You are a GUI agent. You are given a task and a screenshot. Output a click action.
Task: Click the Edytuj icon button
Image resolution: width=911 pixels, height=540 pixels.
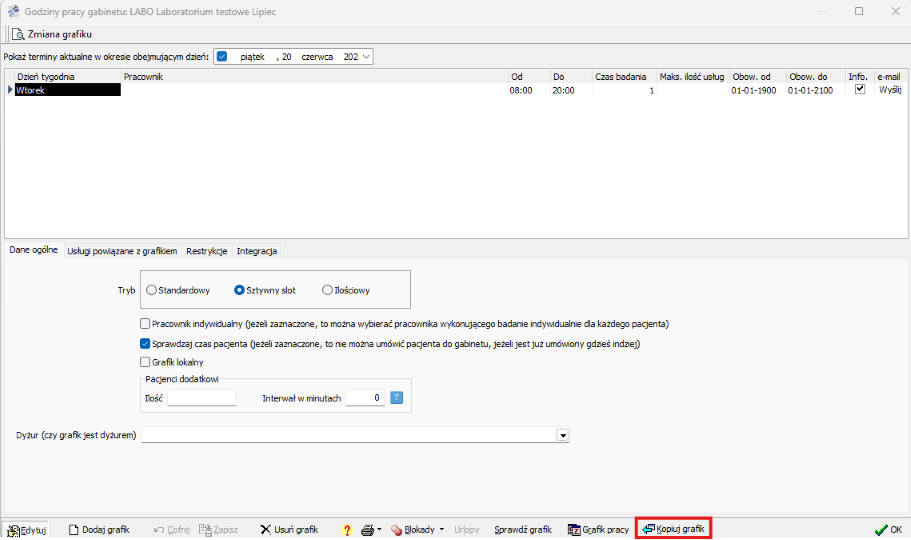[x=14, y=530]
